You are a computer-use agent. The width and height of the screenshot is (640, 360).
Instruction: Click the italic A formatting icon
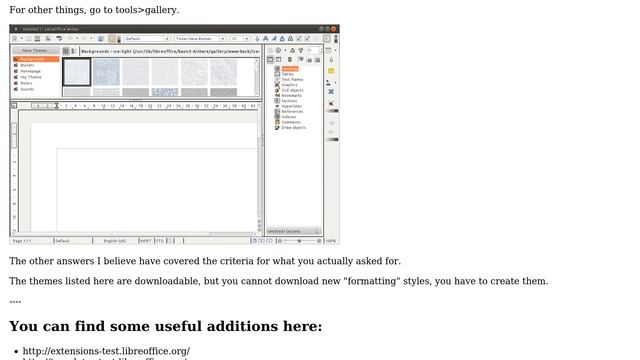(x=274, y=39)
